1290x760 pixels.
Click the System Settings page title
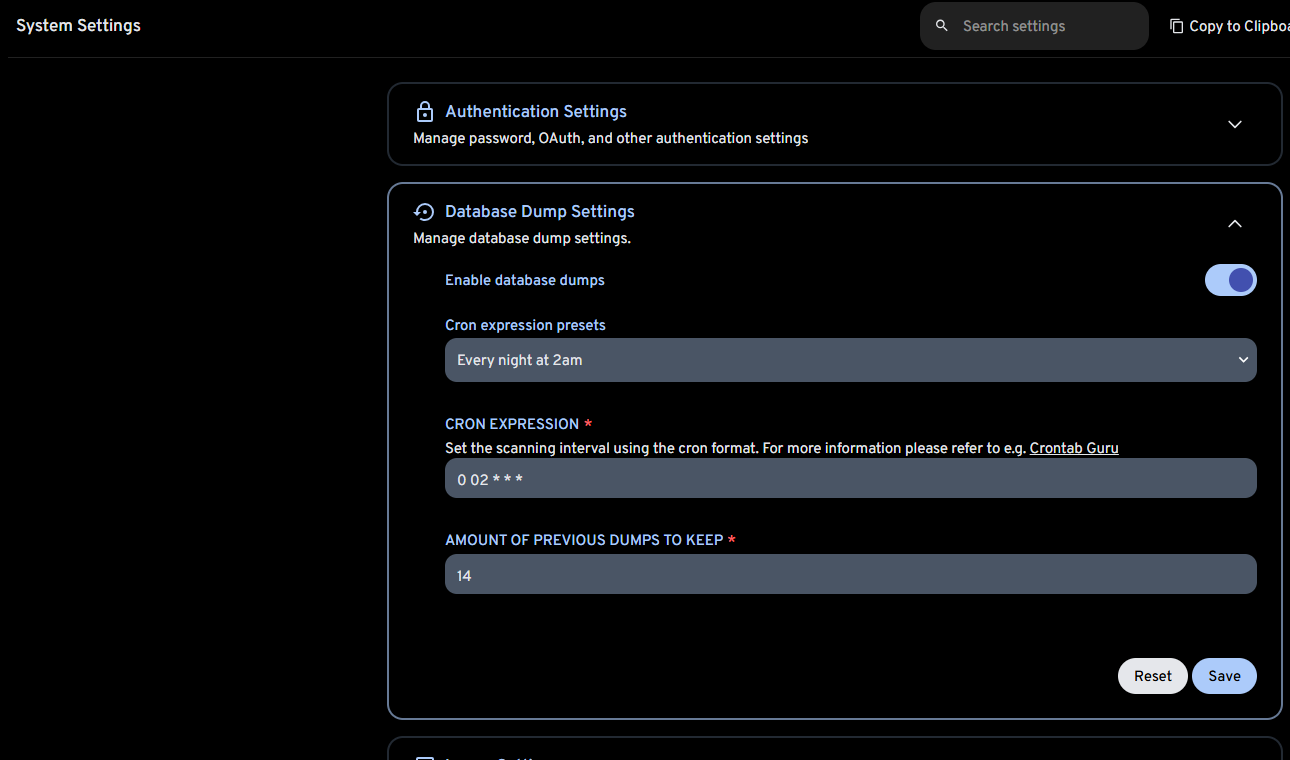(78, 25)
